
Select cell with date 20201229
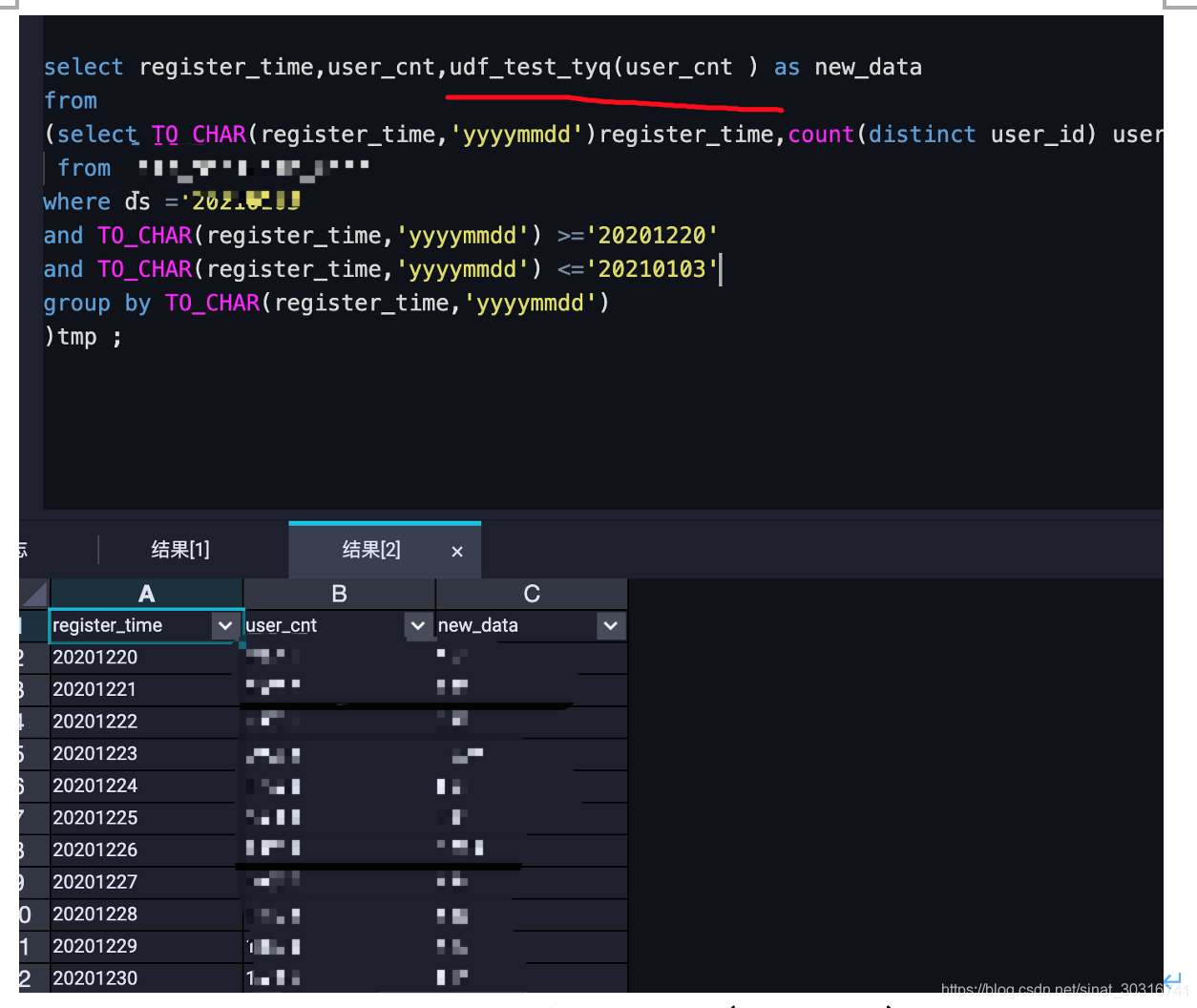pyautogui.click(x=145, y=946)
